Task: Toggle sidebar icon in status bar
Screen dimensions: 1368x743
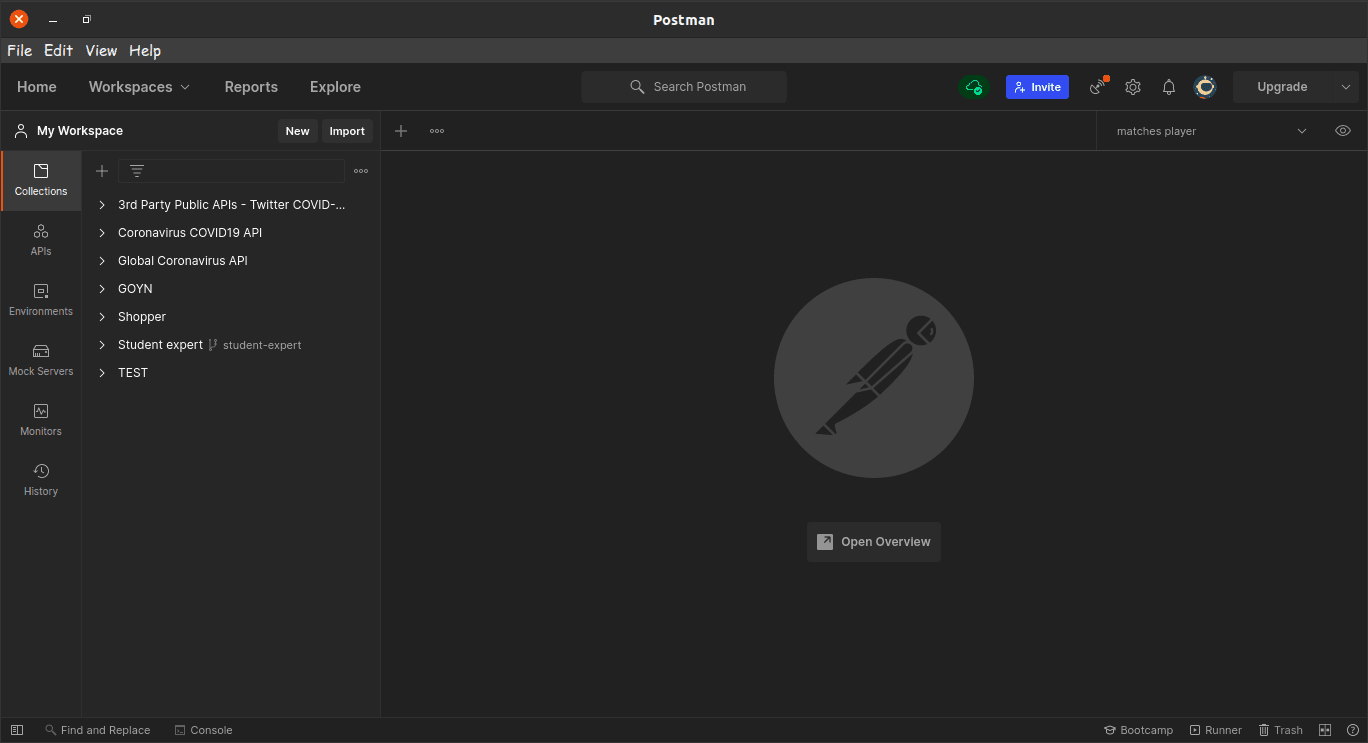Action: [x=17, y=730]
